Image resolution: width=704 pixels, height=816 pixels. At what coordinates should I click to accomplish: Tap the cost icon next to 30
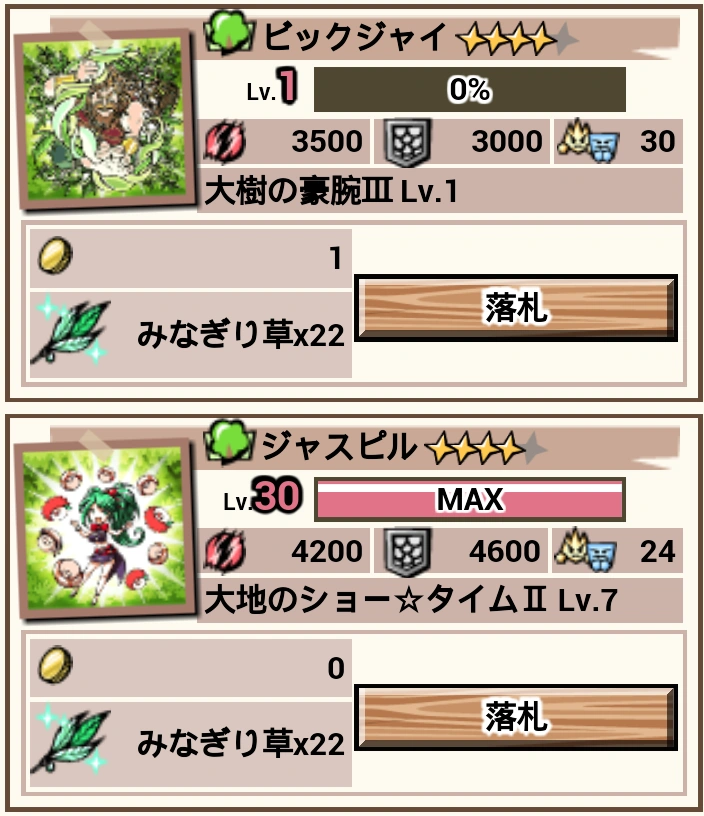tap(588, 141)
